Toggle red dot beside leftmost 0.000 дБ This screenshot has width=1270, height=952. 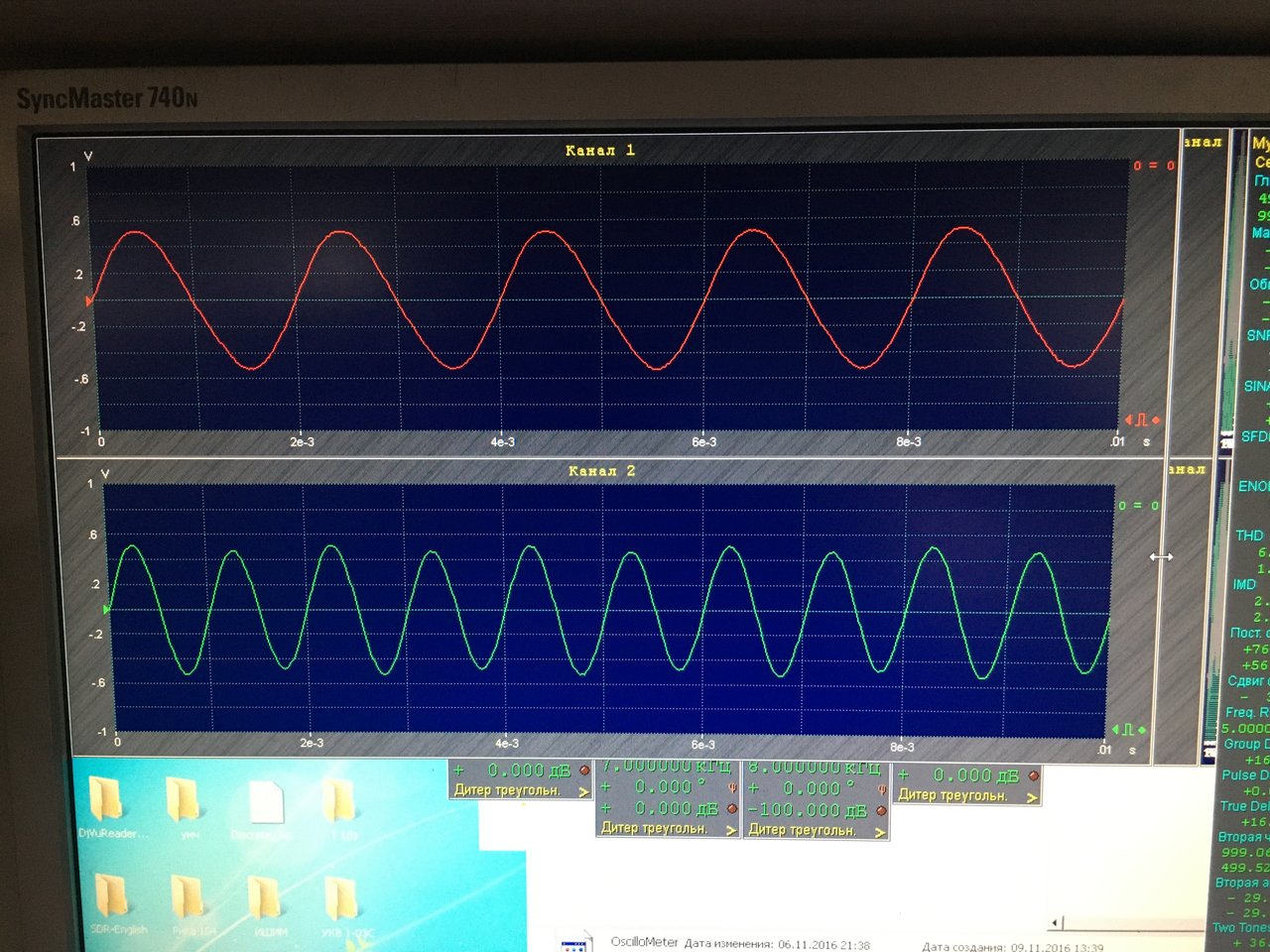coord(584,771)
